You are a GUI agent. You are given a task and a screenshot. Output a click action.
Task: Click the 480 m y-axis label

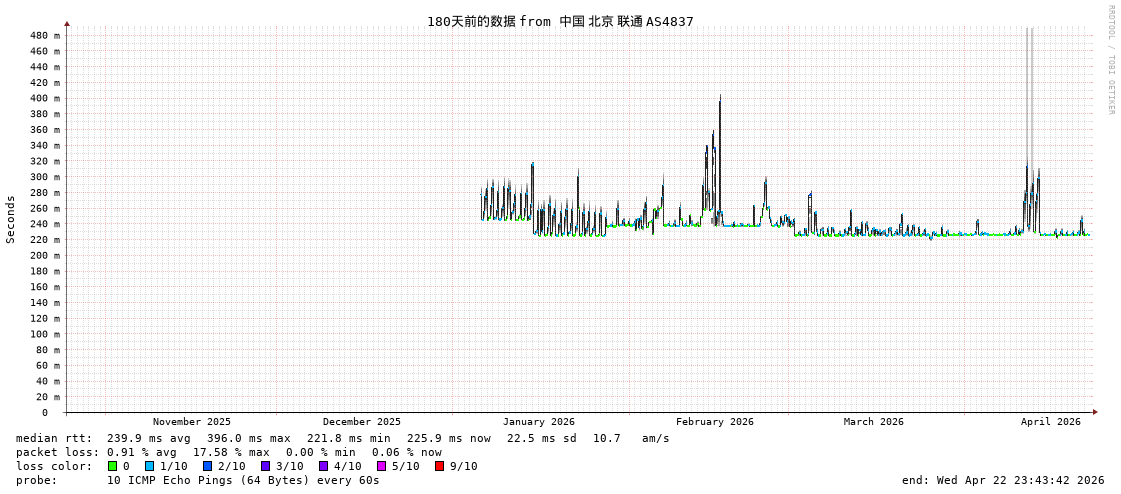[x=45, y=36]
